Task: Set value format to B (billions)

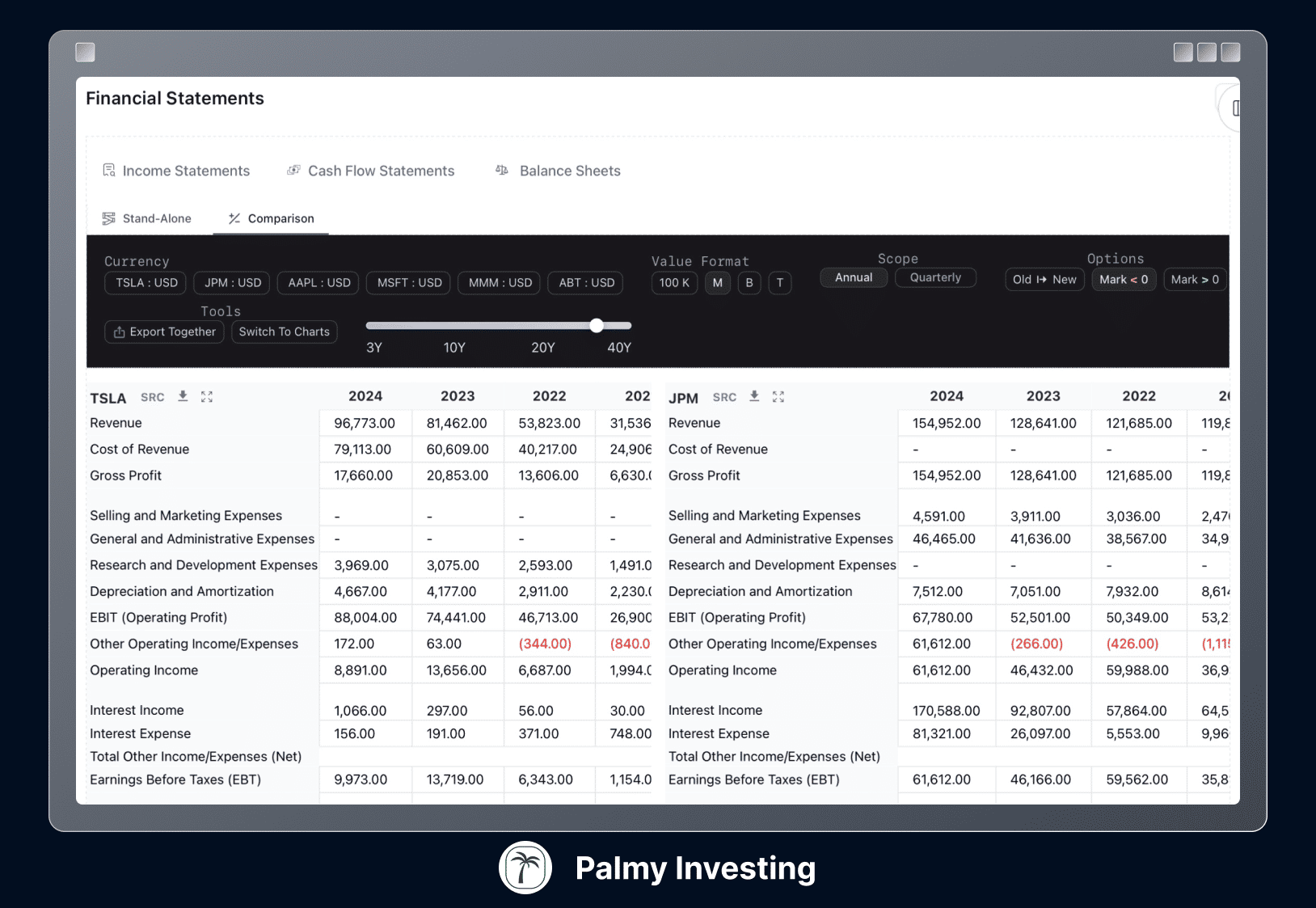Action: (x=749, y=283)
